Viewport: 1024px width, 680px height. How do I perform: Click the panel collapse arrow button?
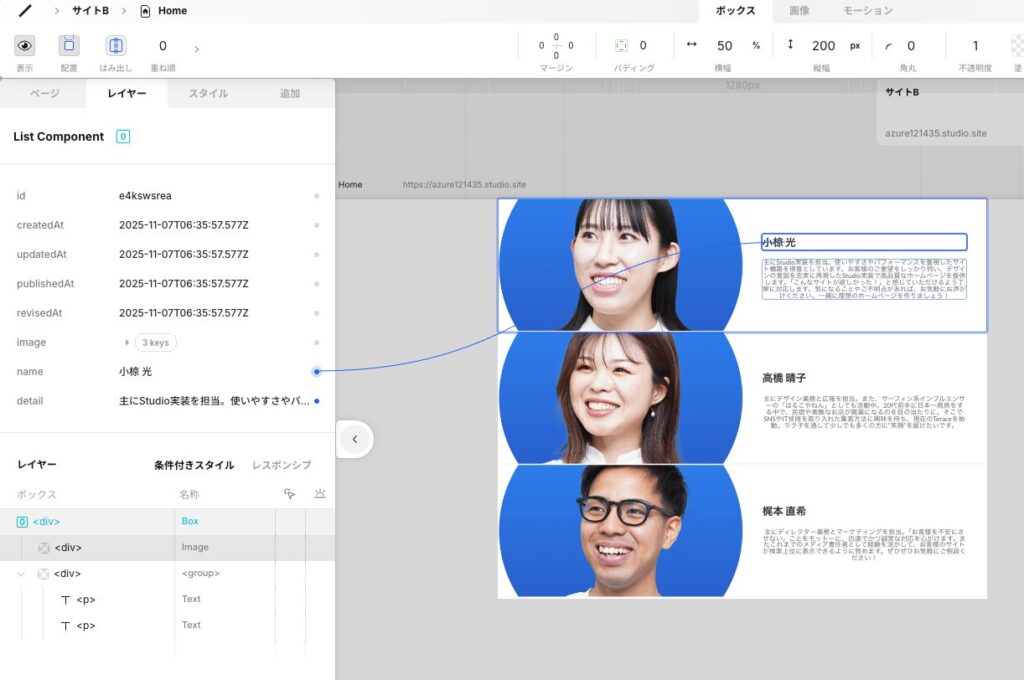(354, 439)
